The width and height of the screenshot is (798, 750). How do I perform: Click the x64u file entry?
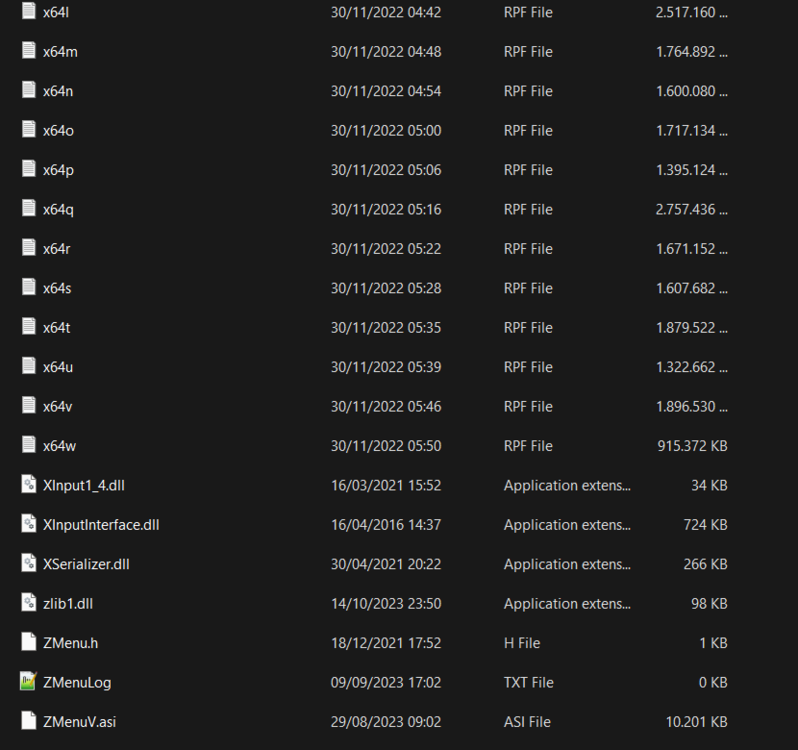[x=374, y=367]
